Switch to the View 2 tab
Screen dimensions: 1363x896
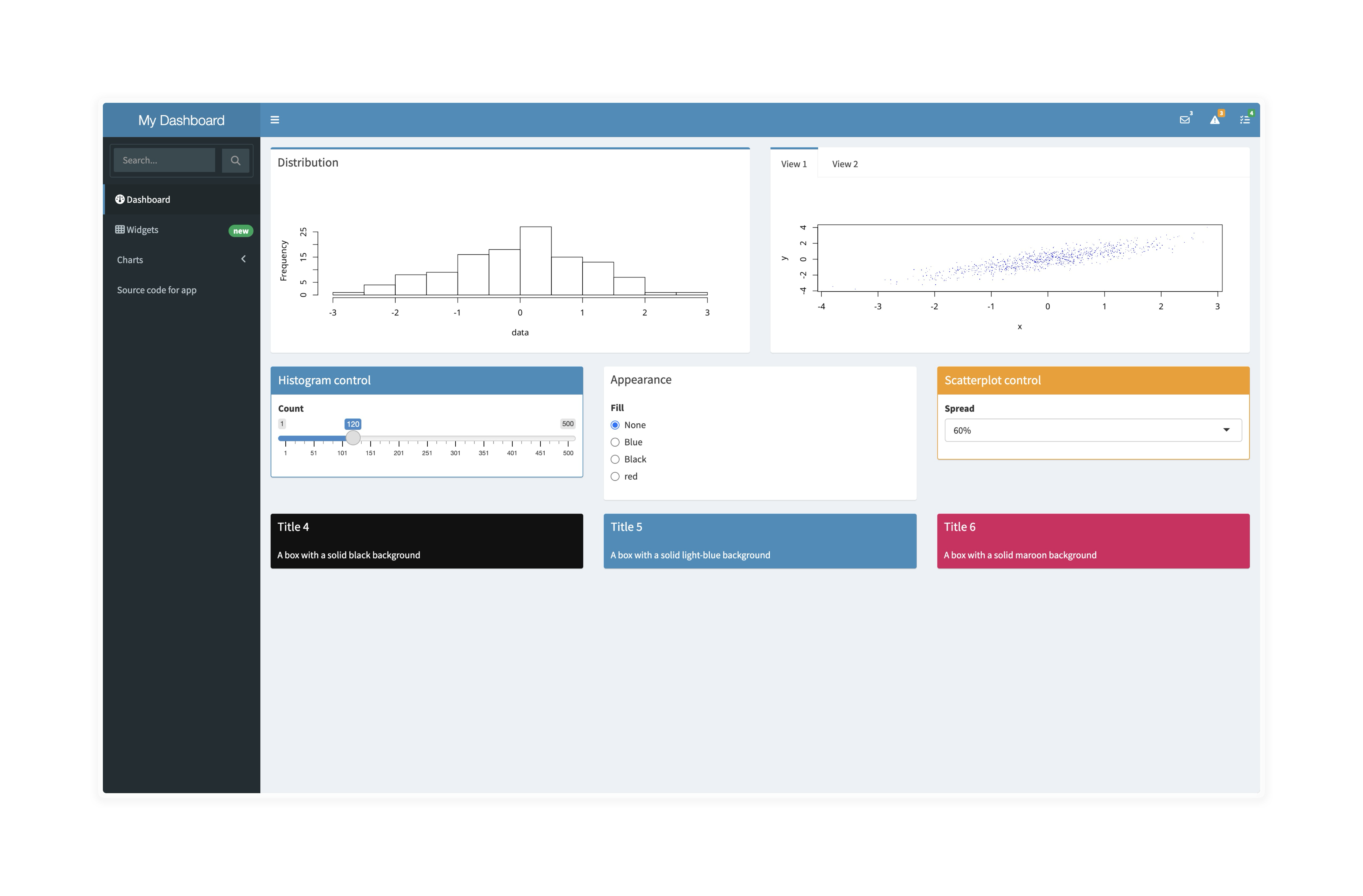(845, 164)
